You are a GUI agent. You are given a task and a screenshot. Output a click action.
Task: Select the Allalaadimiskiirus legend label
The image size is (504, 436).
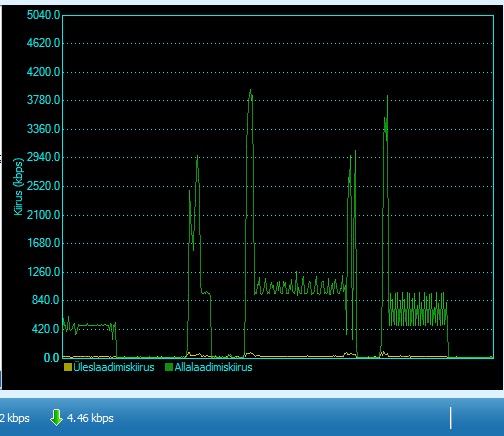coord(213,367)
